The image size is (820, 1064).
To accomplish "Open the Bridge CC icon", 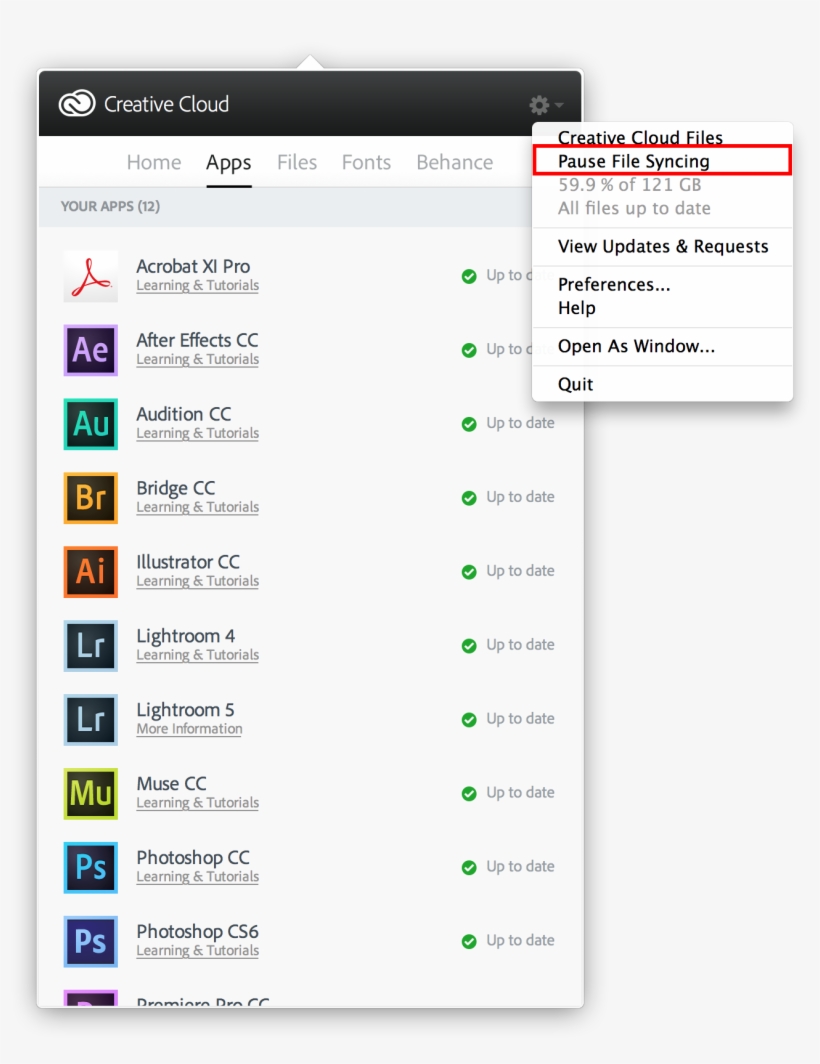I will (90, 498).
